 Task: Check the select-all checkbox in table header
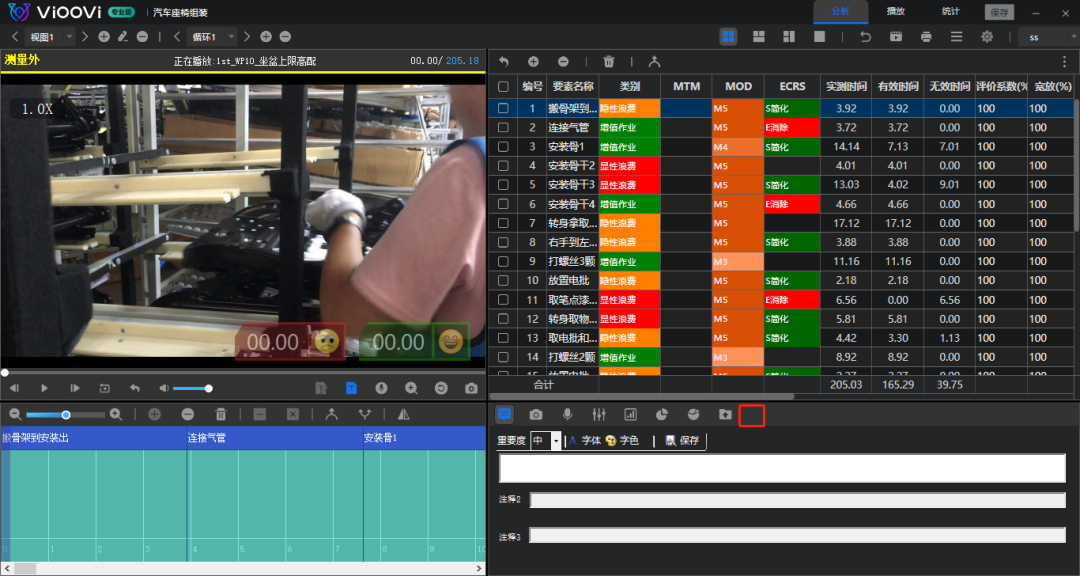(503, 87)
